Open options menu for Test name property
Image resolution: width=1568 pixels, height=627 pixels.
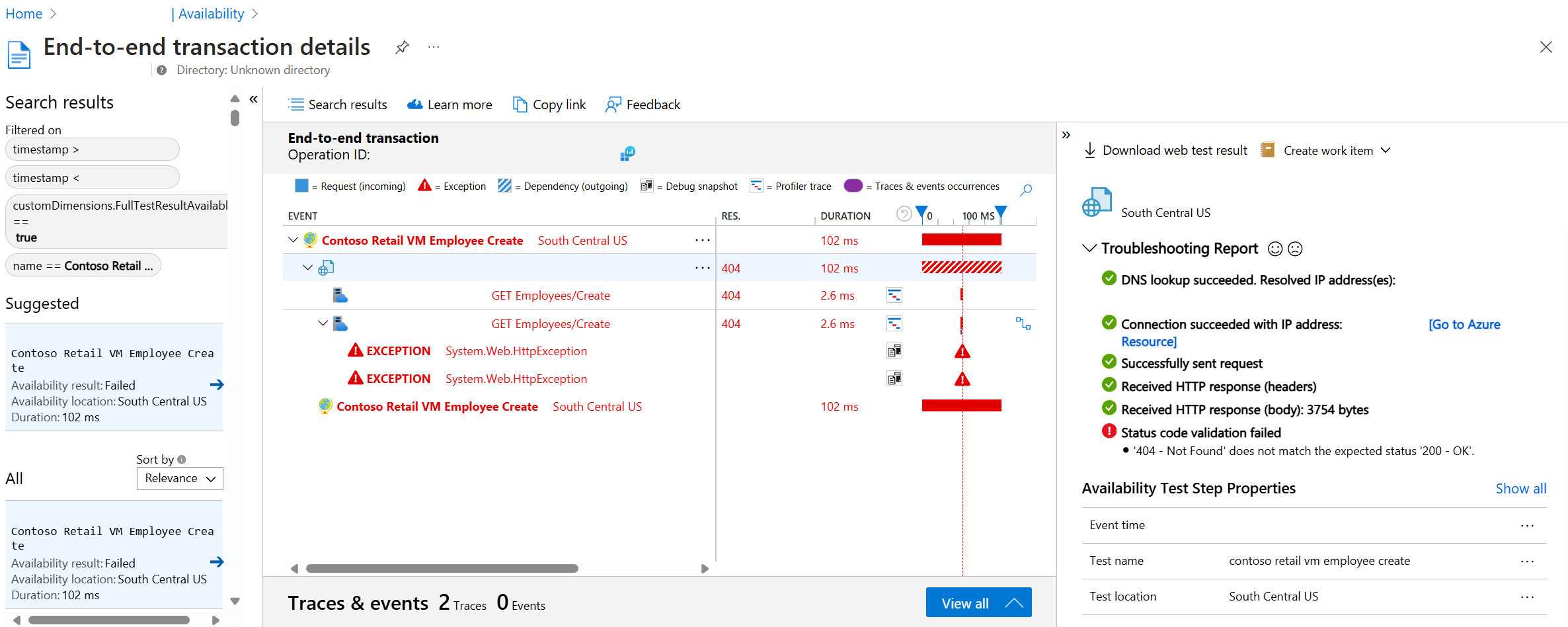pos(1526,561)
